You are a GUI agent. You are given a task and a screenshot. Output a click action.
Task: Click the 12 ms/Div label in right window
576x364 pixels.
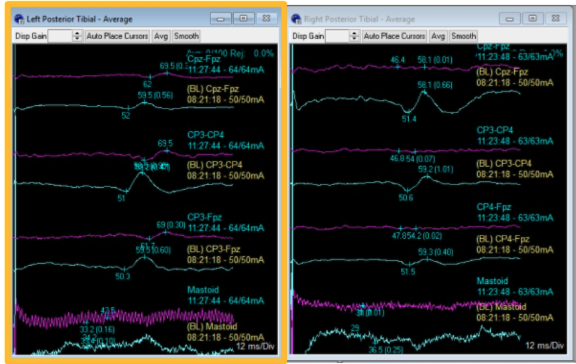[x=545, y=345]
